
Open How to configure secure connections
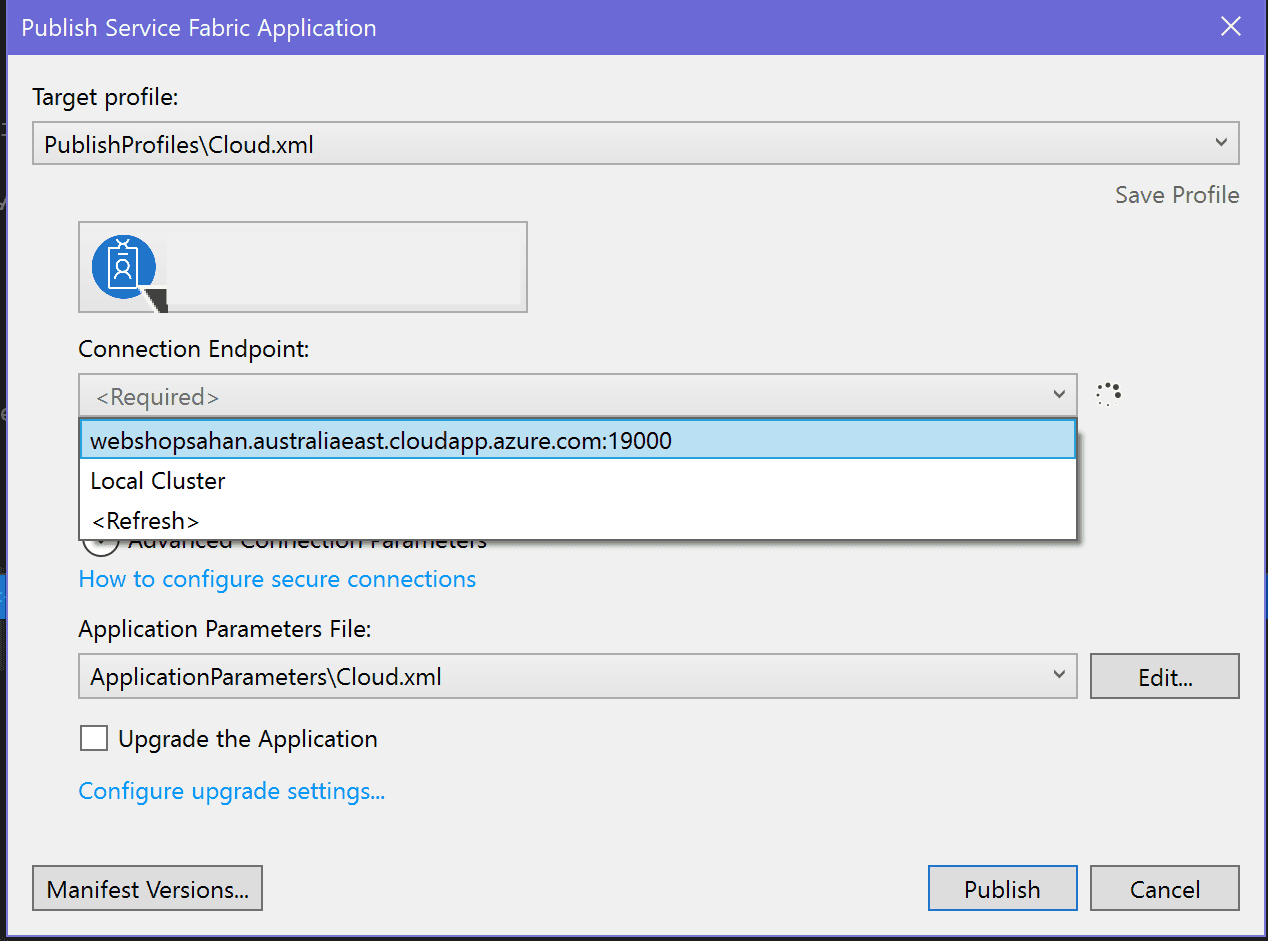277,579
